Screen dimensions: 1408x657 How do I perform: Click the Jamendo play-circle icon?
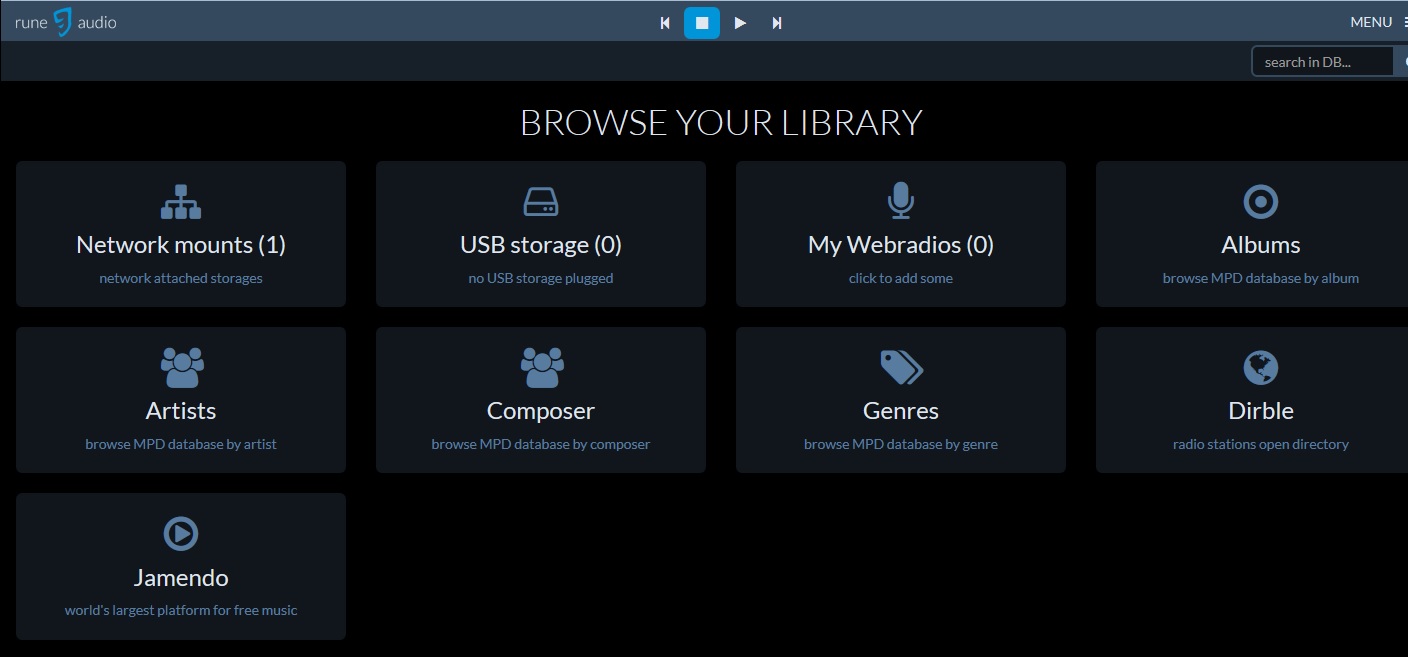[x=181, y=534]
